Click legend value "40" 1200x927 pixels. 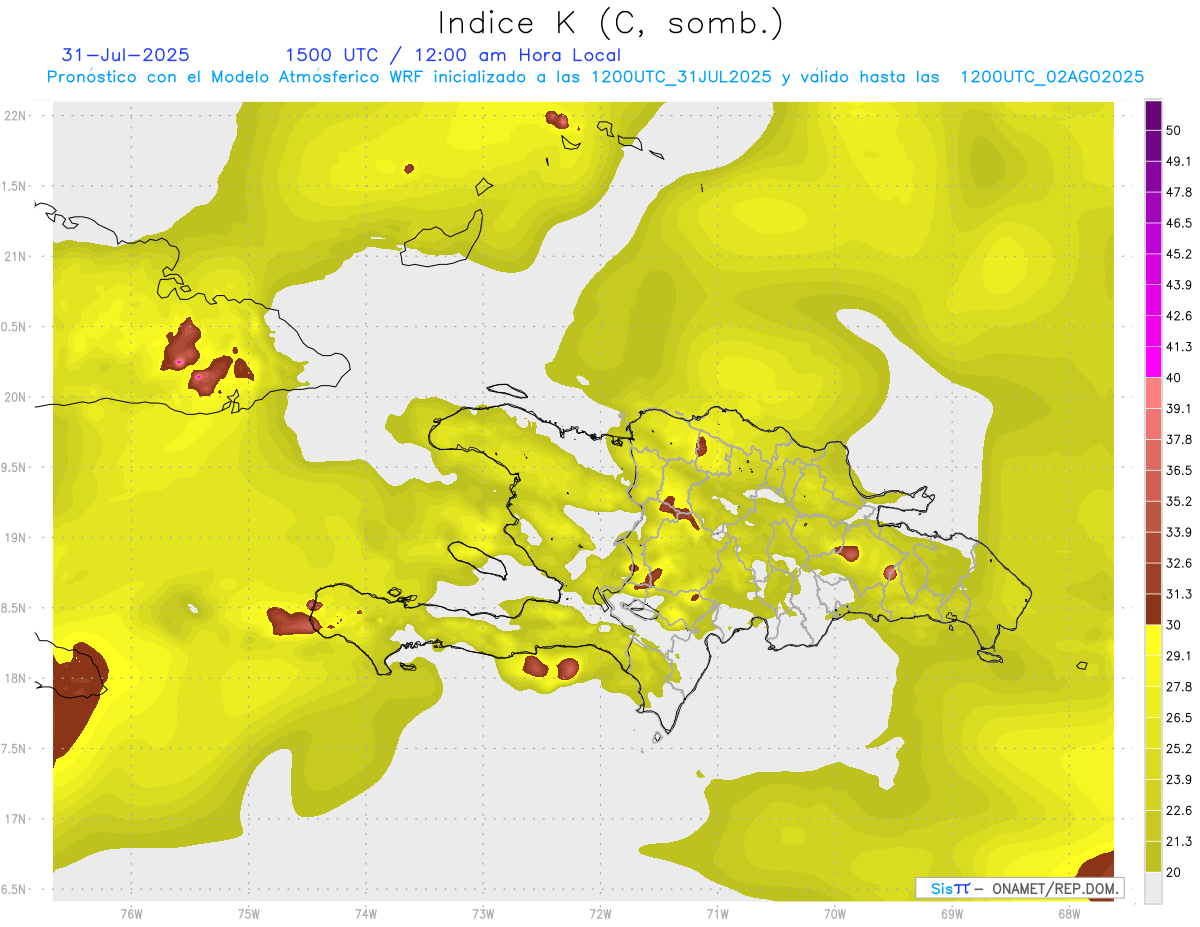point(1175,377)
